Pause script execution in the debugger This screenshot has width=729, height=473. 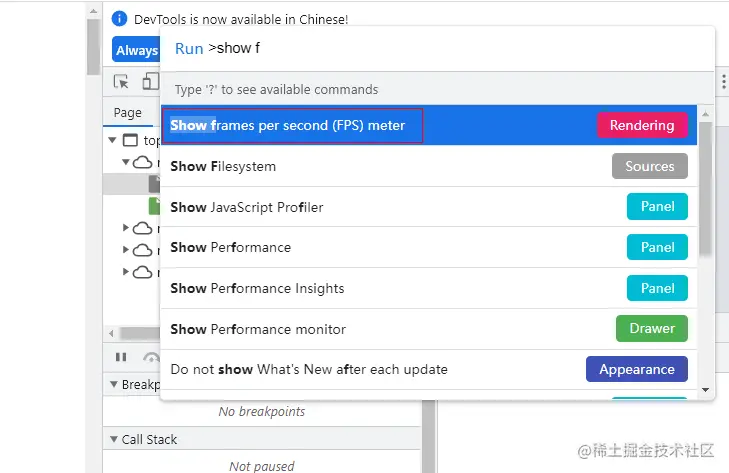click(x=121, y=357)
